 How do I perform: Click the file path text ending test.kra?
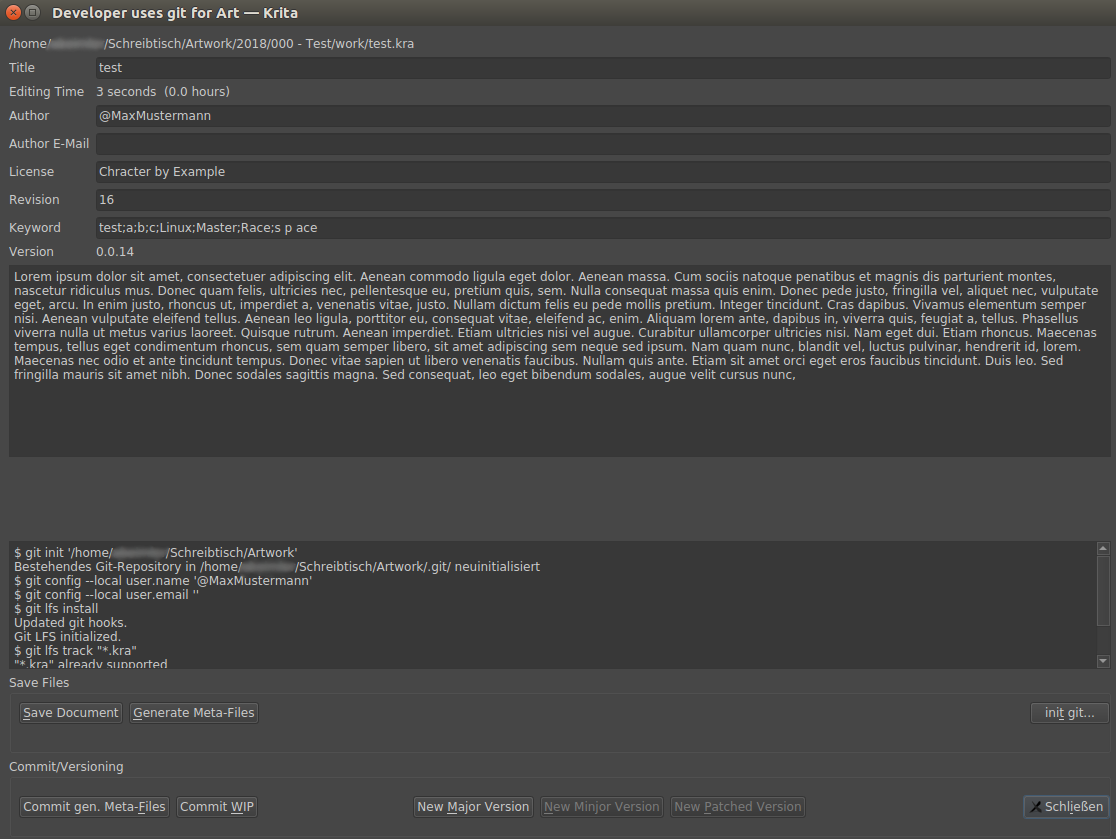coord(211,43)
